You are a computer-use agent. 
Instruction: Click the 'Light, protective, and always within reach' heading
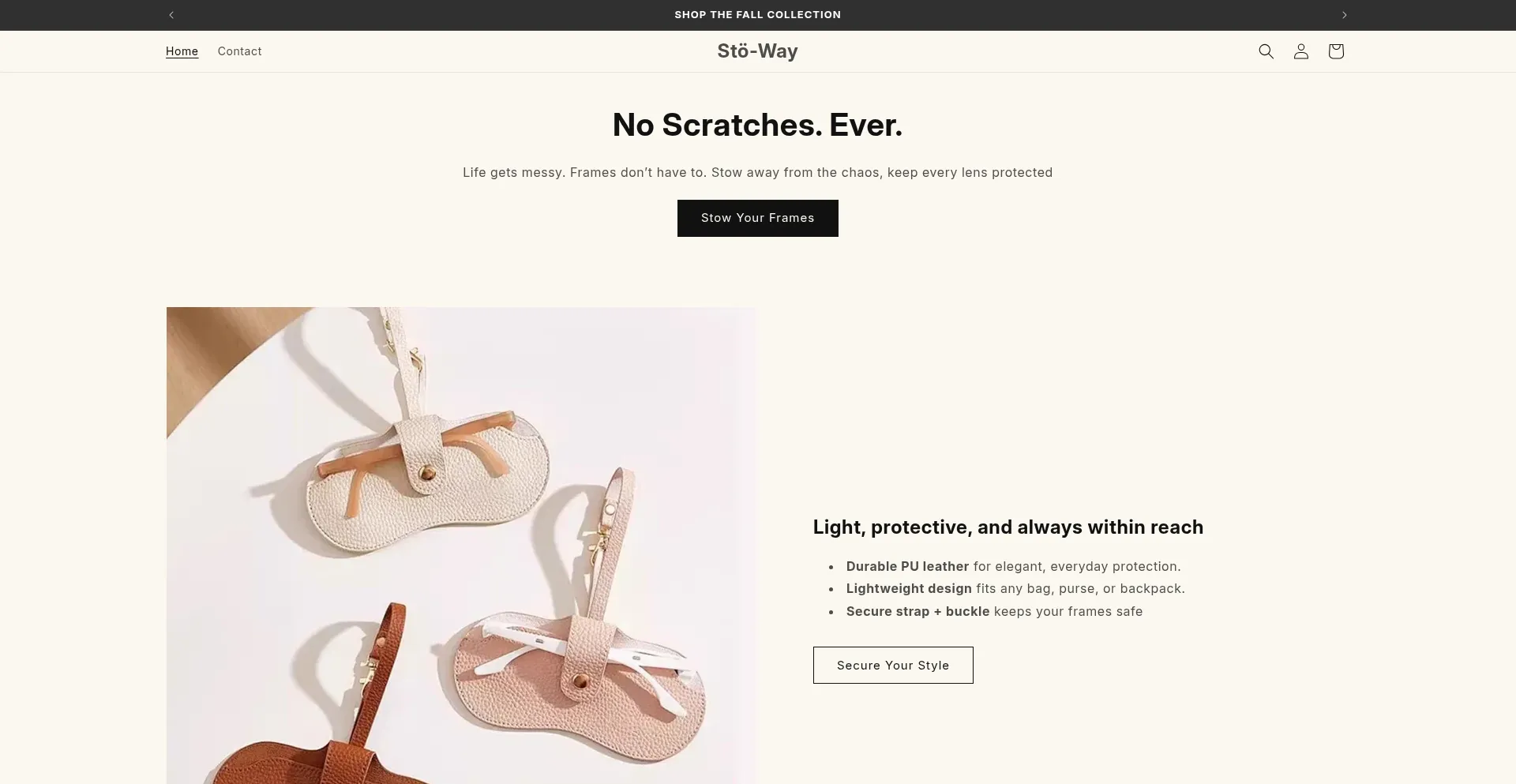(x=1008, y=527)
